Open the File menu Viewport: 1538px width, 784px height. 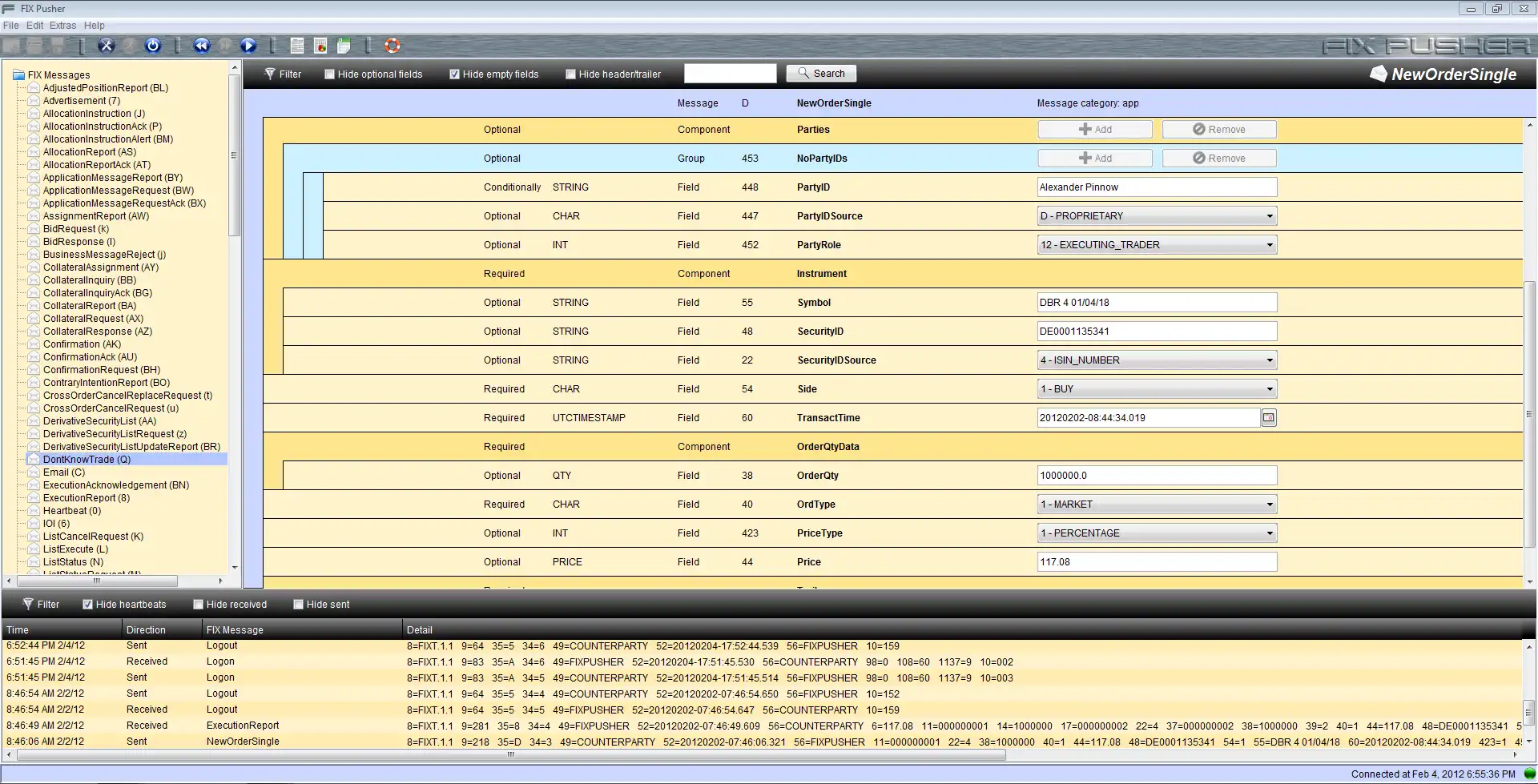click(11, 26)
